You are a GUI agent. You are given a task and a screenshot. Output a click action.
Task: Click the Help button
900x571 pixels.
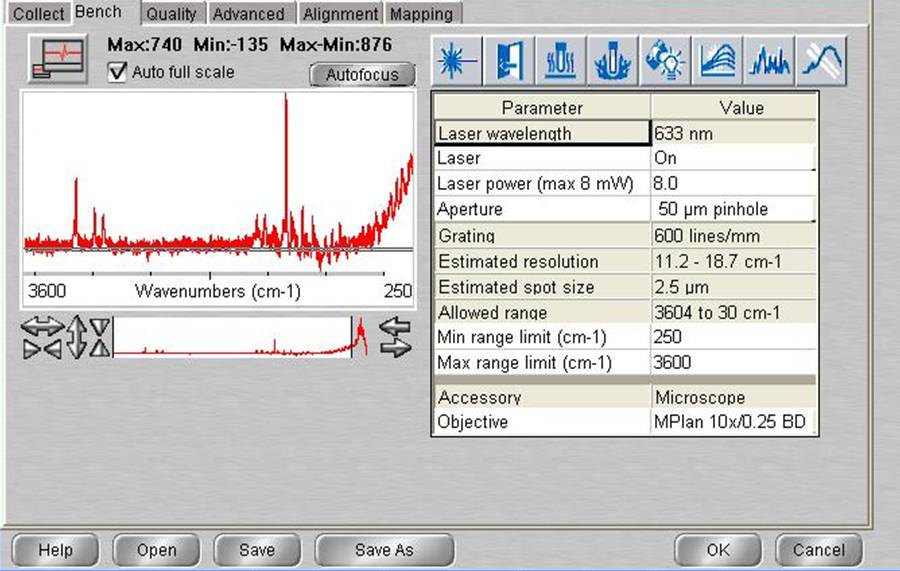pos(55,550)
